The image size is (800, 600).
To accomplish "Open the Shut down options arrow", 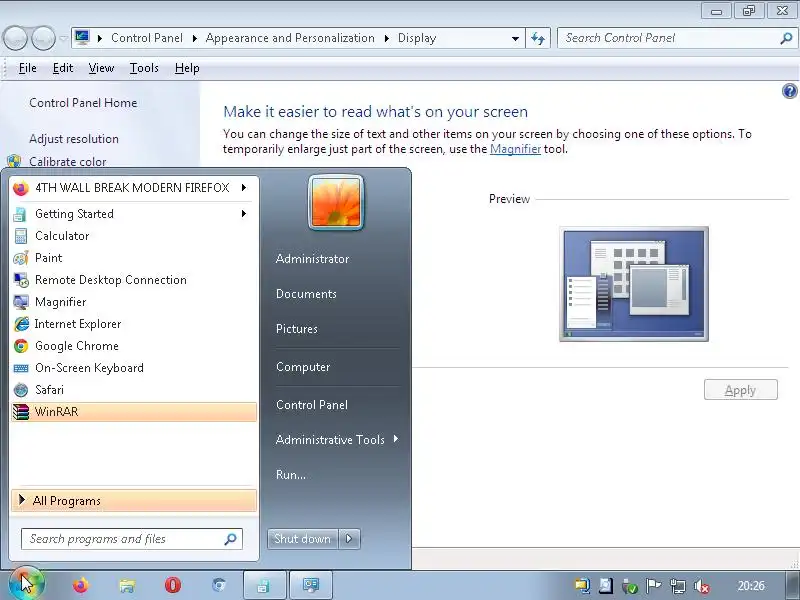I will 349,539.
